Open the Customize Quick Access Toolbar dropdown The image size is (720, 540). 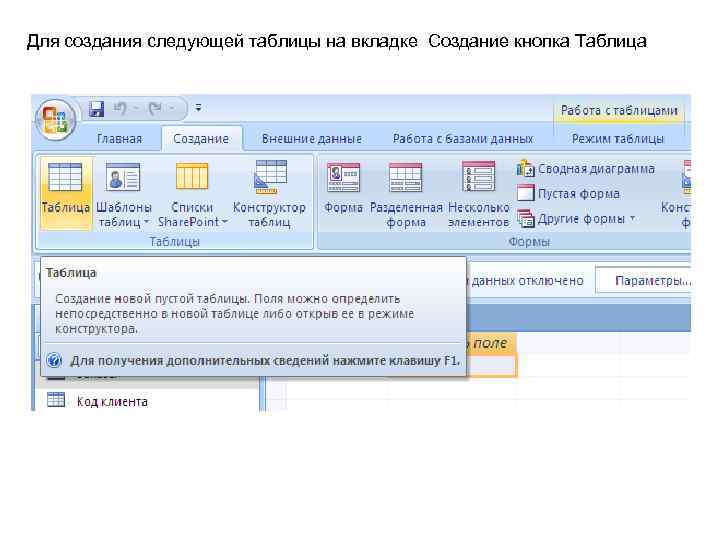tap(198, 108)
